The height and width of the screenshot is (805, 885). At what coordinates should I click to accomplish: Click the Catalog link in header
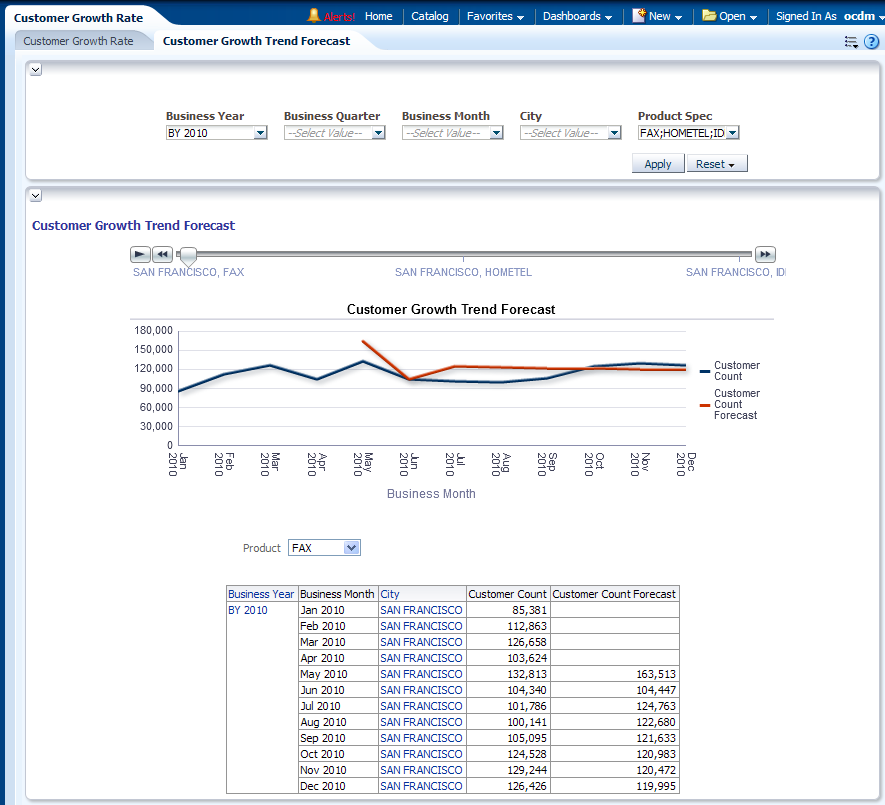click(x=430, y=16)
